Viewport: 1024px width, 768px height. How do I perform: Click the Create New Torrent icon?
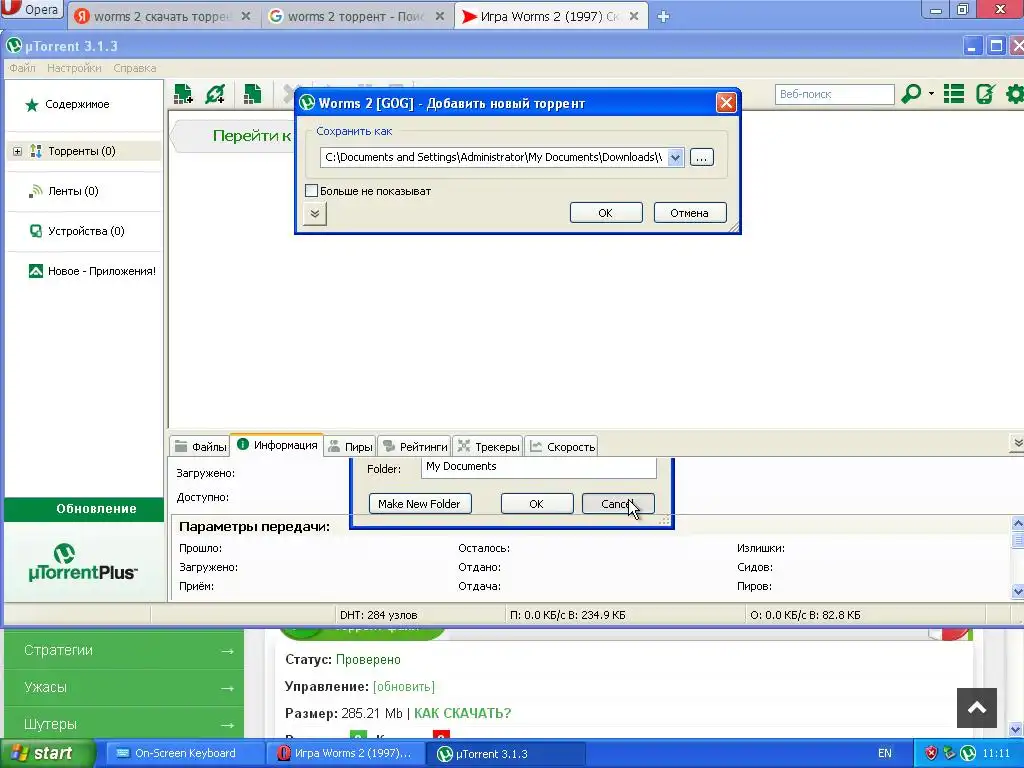point(252,94)
